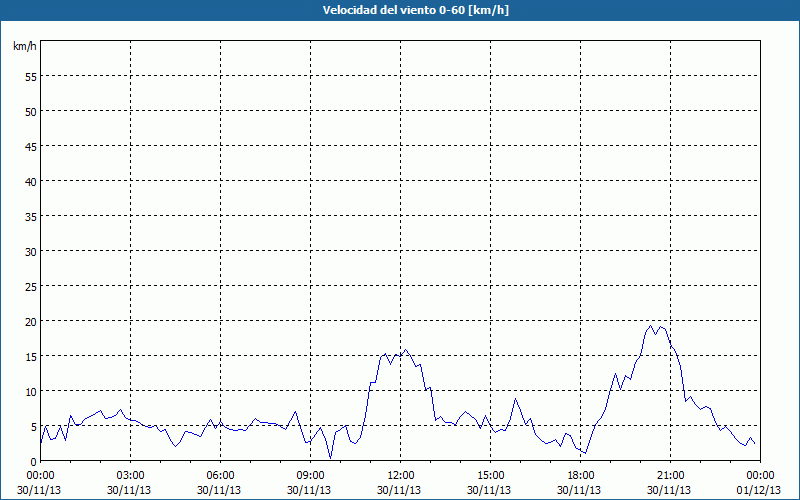The width and height of the screenshot is (800, 500).
Task: Select the 01/12/13 date label
Action: pos(759,490)
